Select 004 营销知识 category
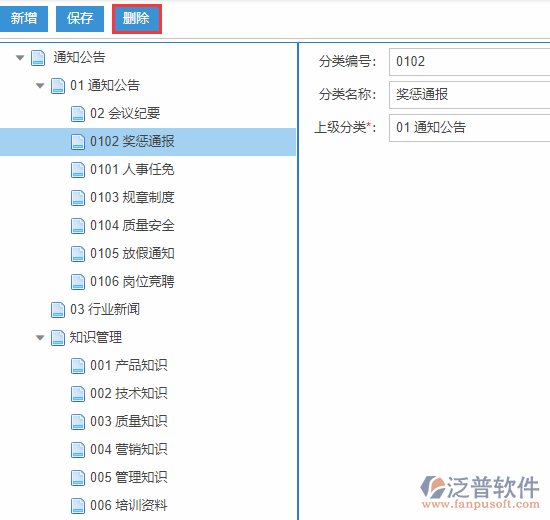The image size is (550, 520). [128, 449]
